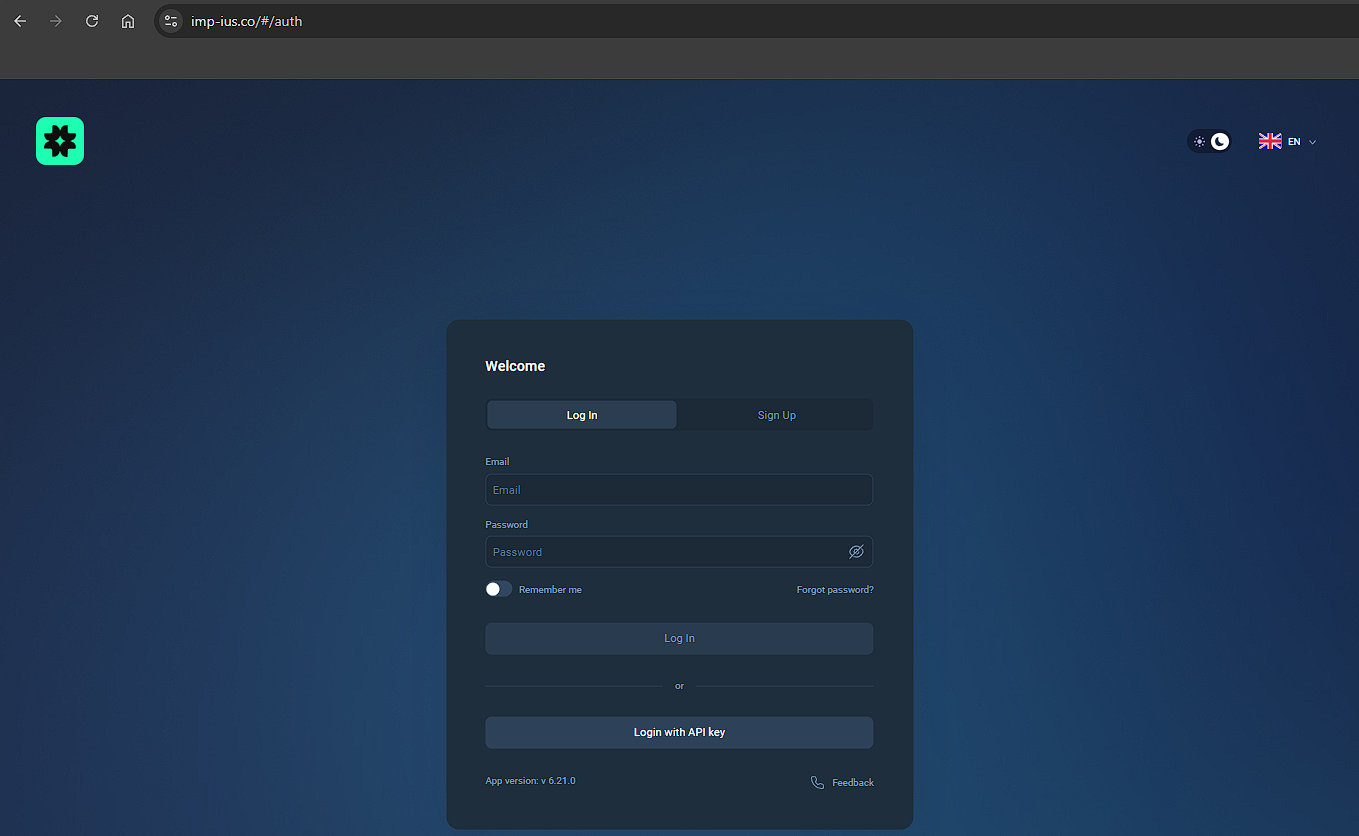The width and height of the screenshot is (1359, 836).
Task: Click the phone icon beside Feedback
Action: point(817,782)
